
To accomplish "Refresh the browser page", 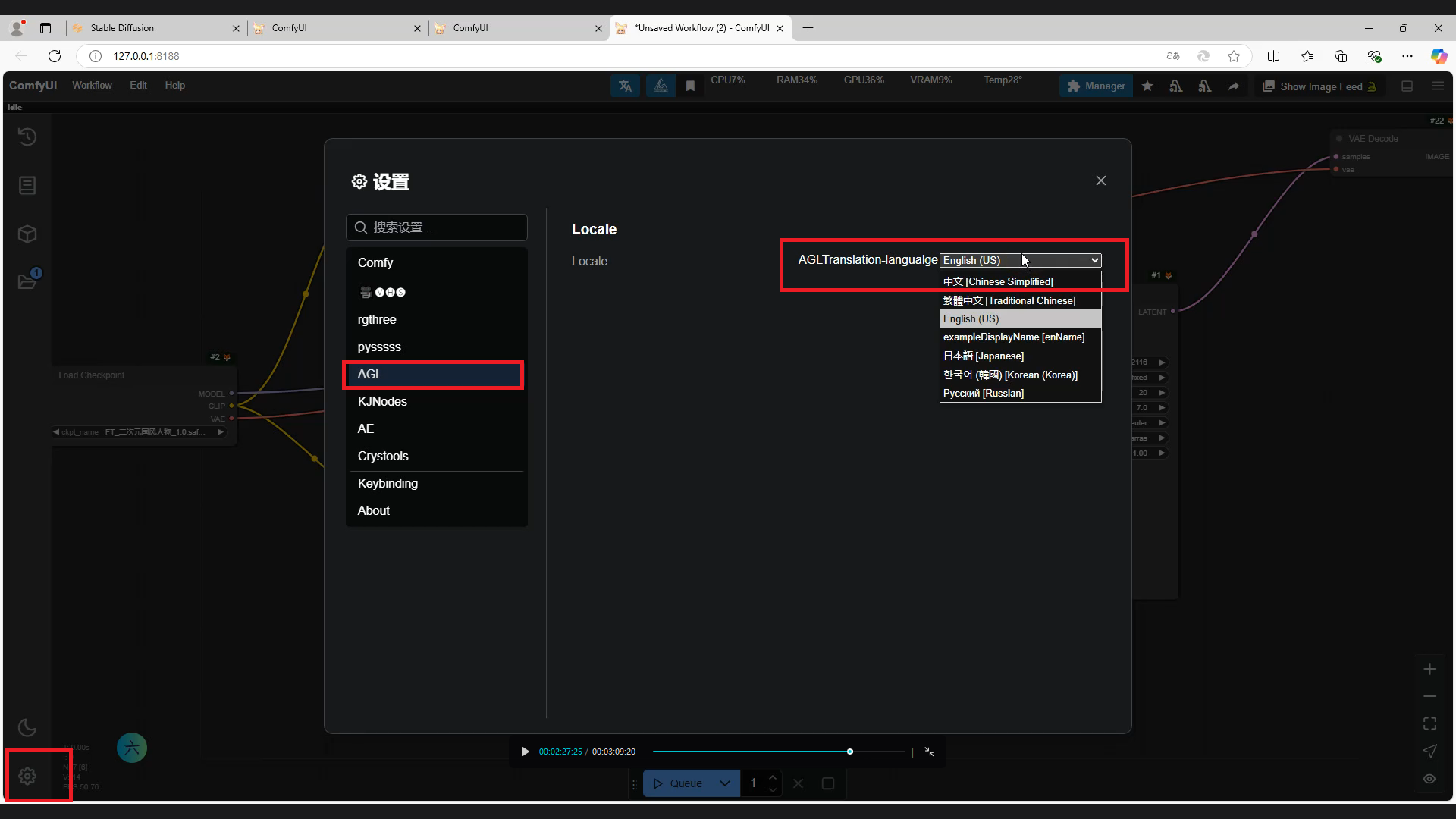I will [55, 56].
